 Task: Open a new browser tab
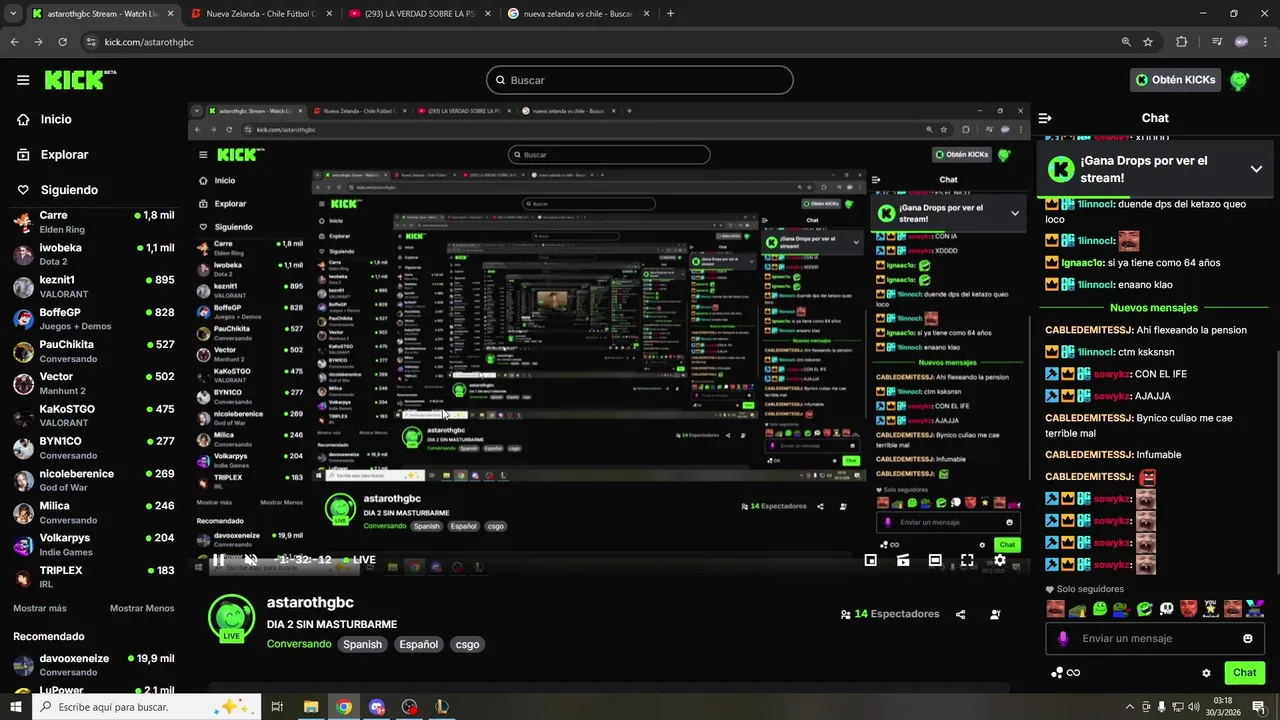670,14
